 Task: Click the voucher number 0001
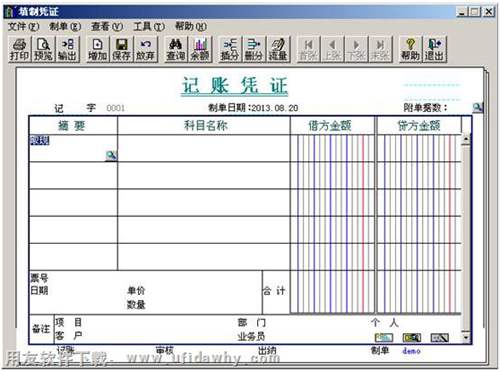coord(115,108)
